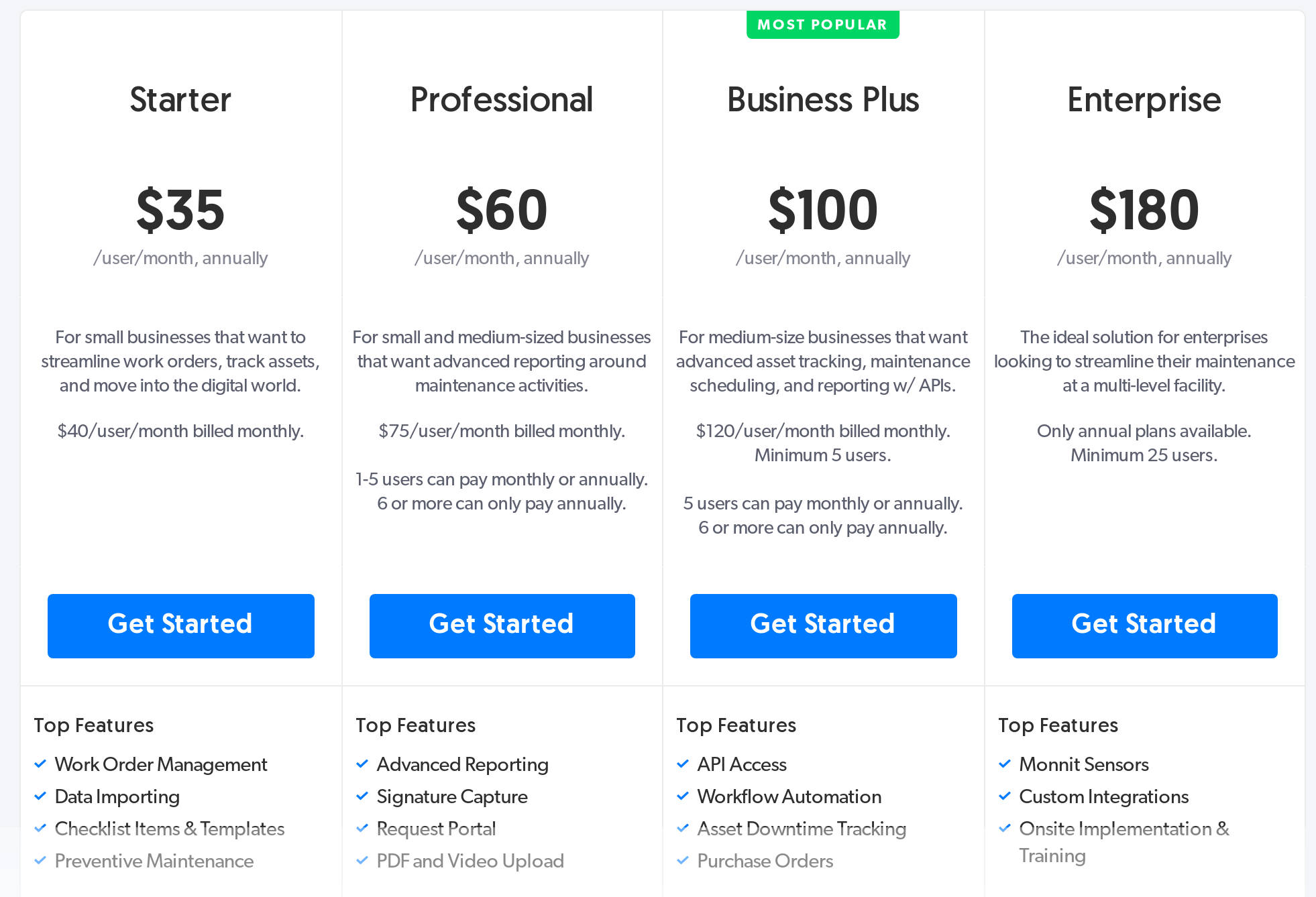Click the checkmark next to Custom Integrations
This screenshot has height=897, width=1316.
(x=1004, y=795)
